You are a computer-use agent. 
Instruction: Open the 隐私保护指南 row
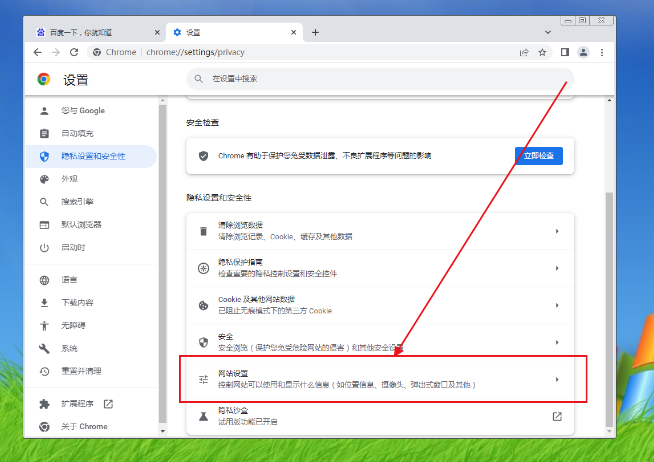380,268
